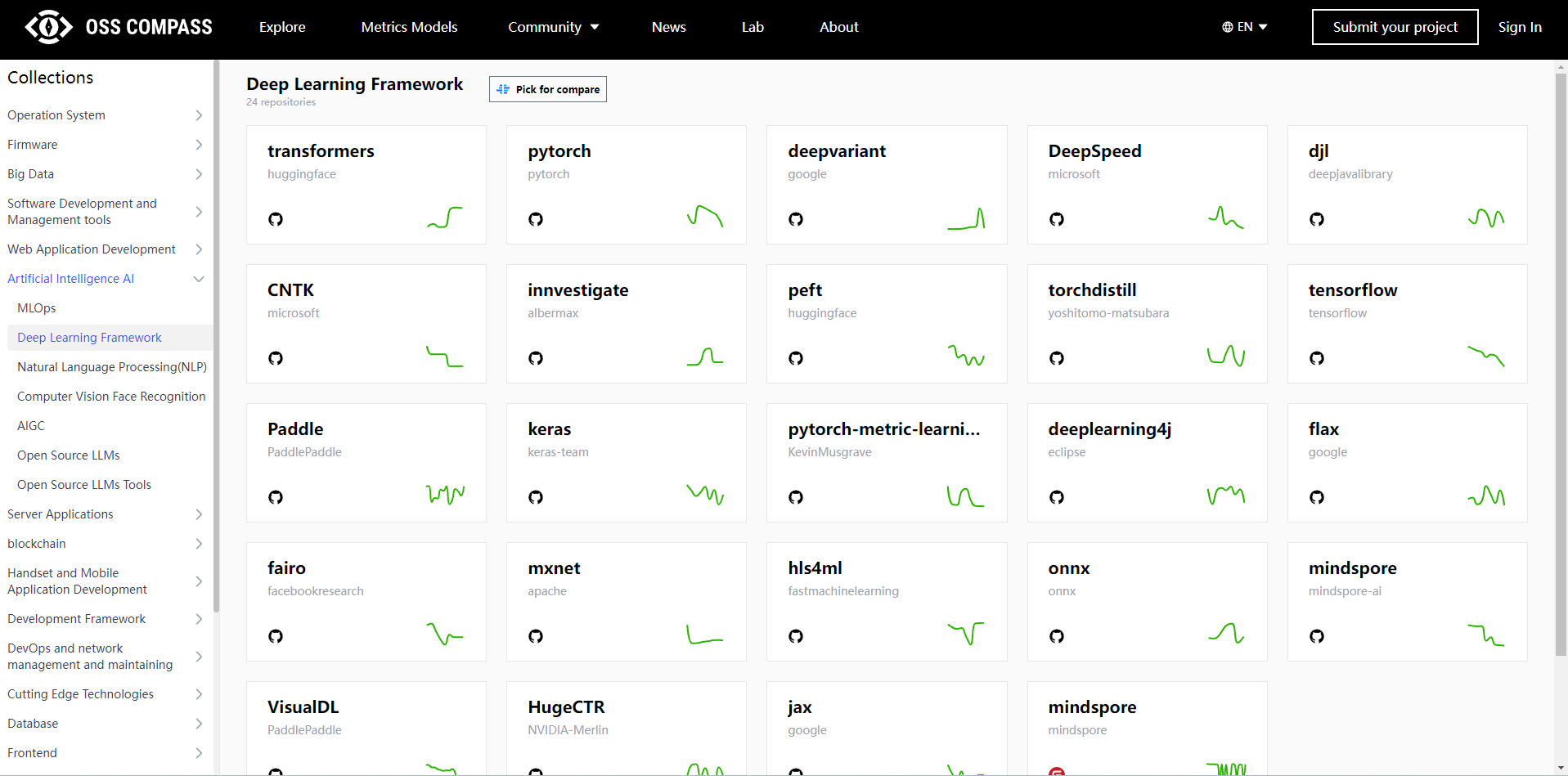Click the trend sparkline on the keras card
Image resolution: width=1568 pixels, height=776 pixels.
[x=705, y=494]
